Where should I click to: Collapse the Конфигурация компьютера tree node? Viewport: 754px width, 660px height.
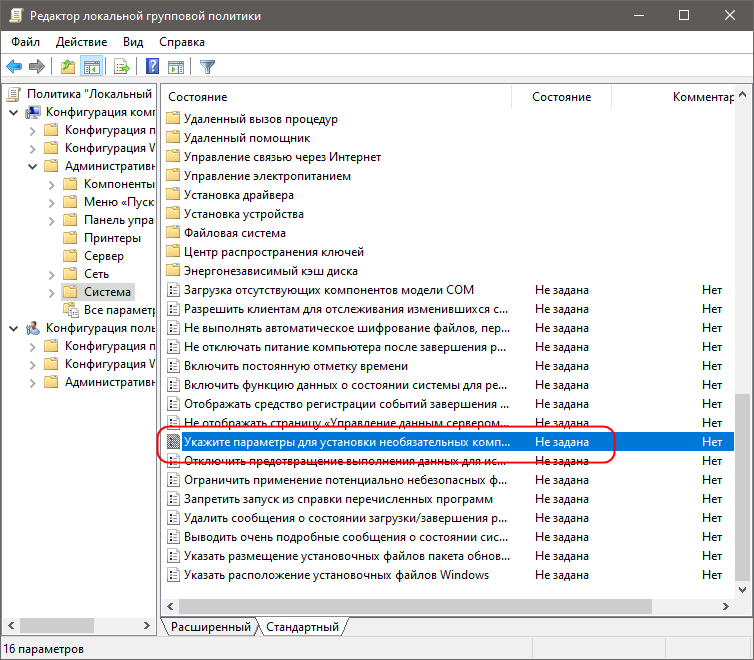[14, 112]
